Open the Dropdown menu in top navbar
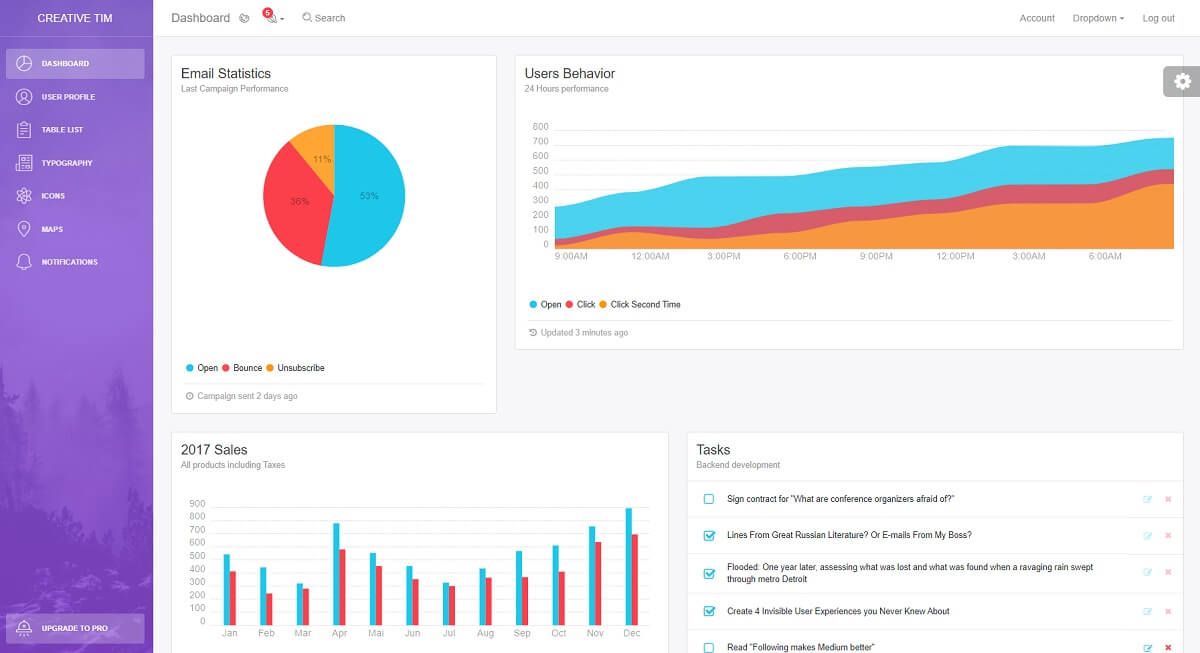Viewport: 1200px width, 653px height. pyautogui.click(x=1096, y=17)
